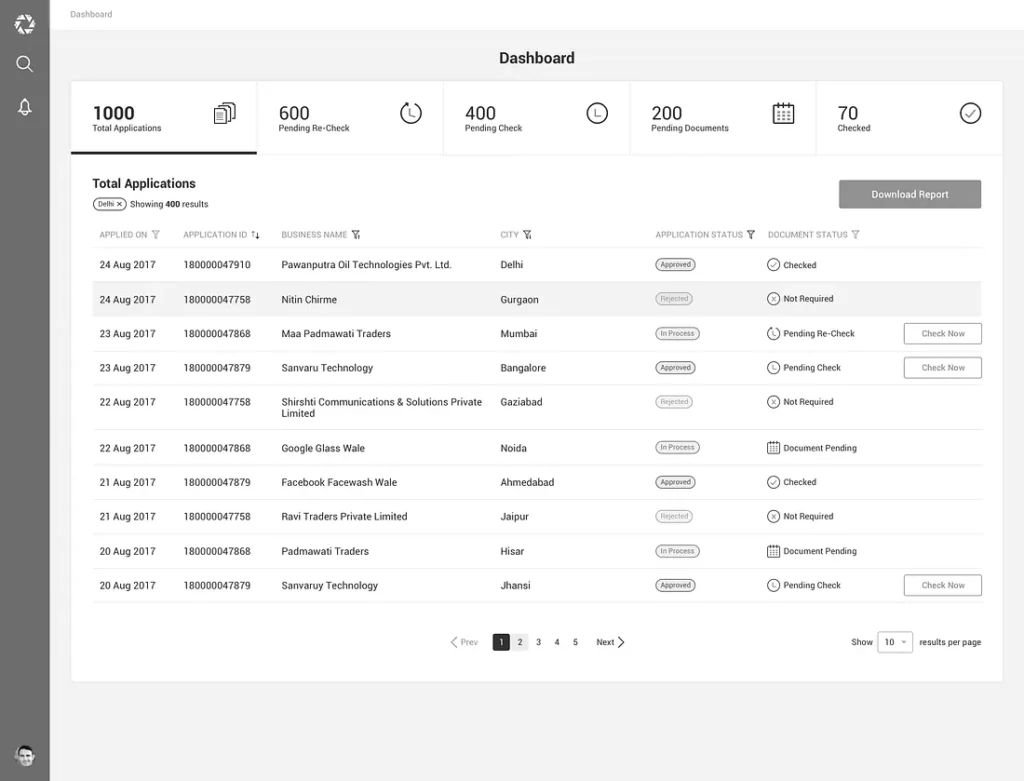Click the Business Name filter icon
The height and width of the screenshot is (781, 1024).
point(356,235)
